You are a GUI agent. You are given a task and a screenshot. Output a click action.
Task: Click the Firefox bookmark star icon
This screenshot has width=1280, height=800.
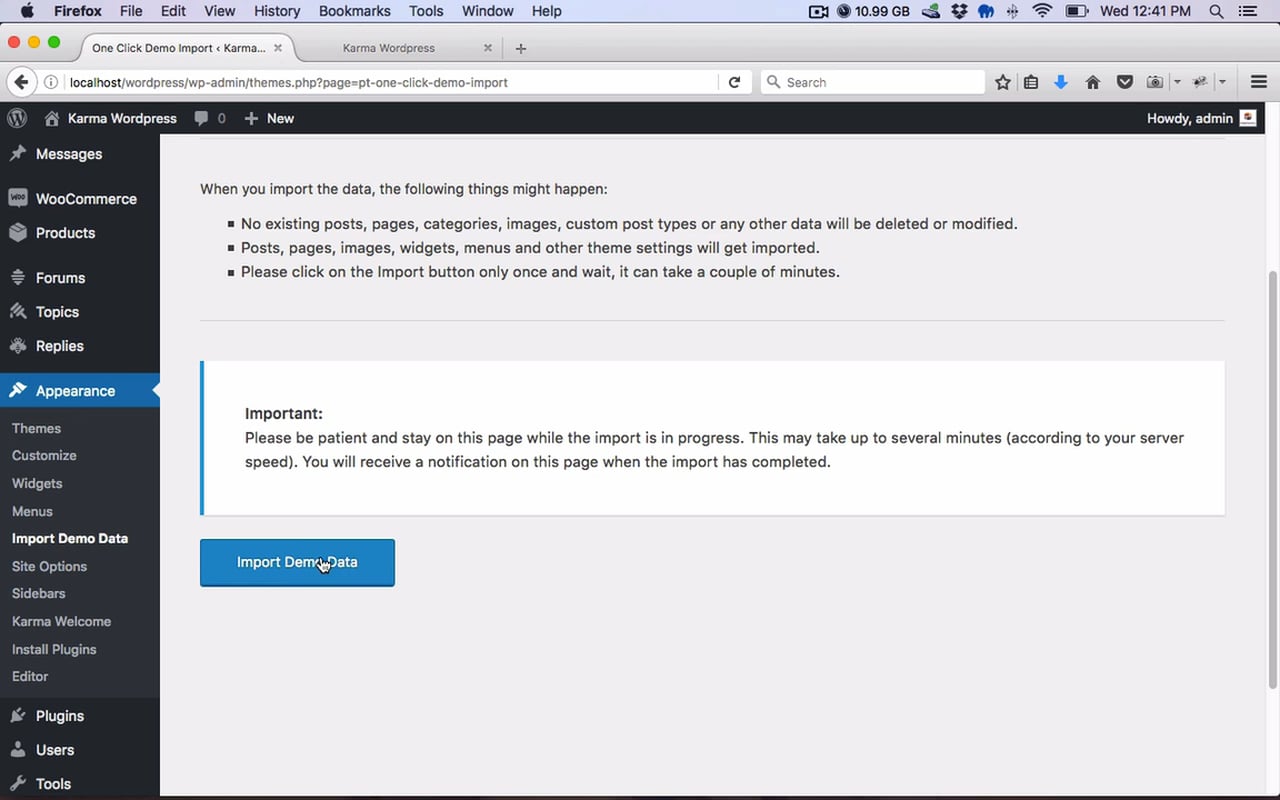pyautogui.click(x=1003, y=82)
